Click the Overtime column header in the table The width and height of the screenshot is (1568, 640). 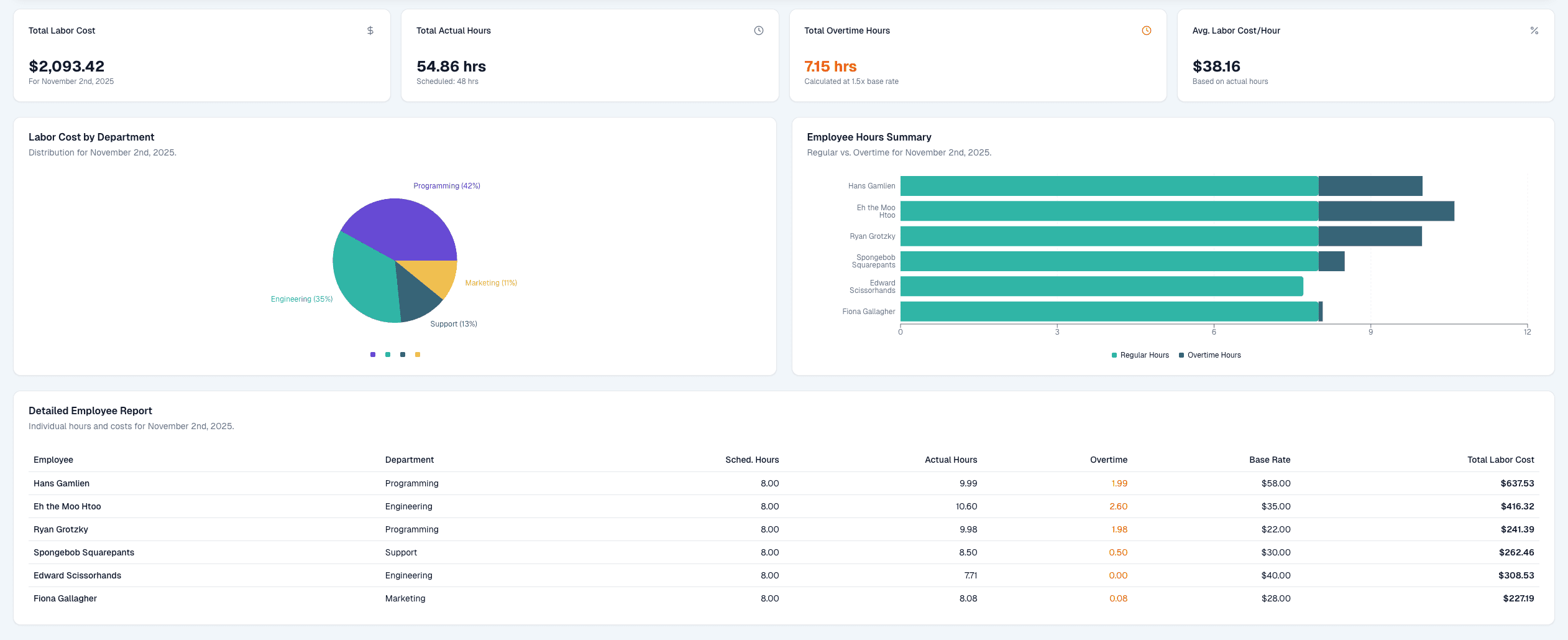(1108, 460)
